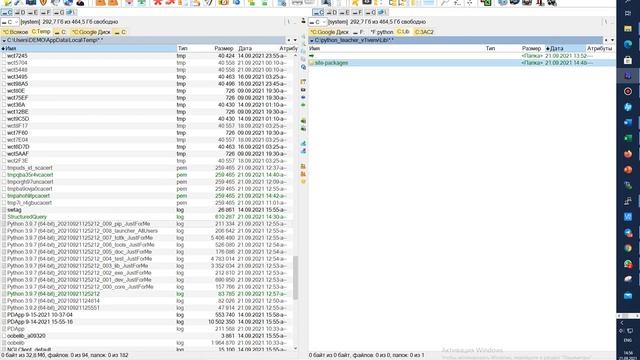The image size is (640, 360).
Task: Switch to the C:Temp tab
Action: [41, 32]
